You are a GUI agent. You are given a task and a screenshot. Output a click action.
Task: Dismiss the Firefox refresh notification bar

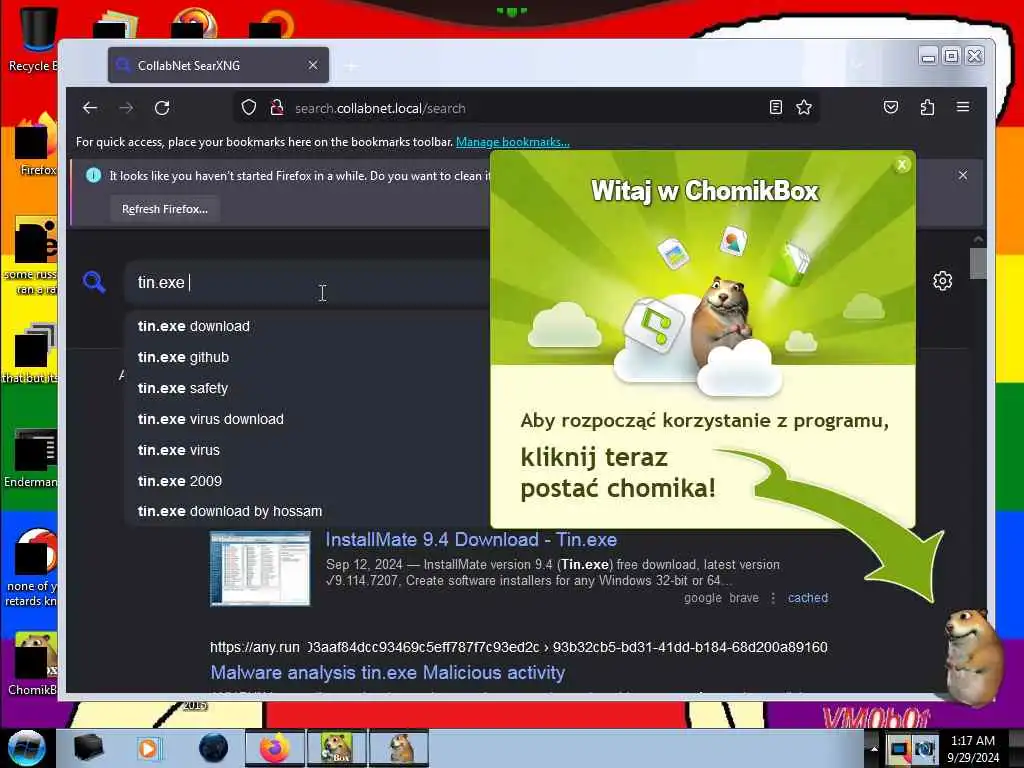click(963, 175)
